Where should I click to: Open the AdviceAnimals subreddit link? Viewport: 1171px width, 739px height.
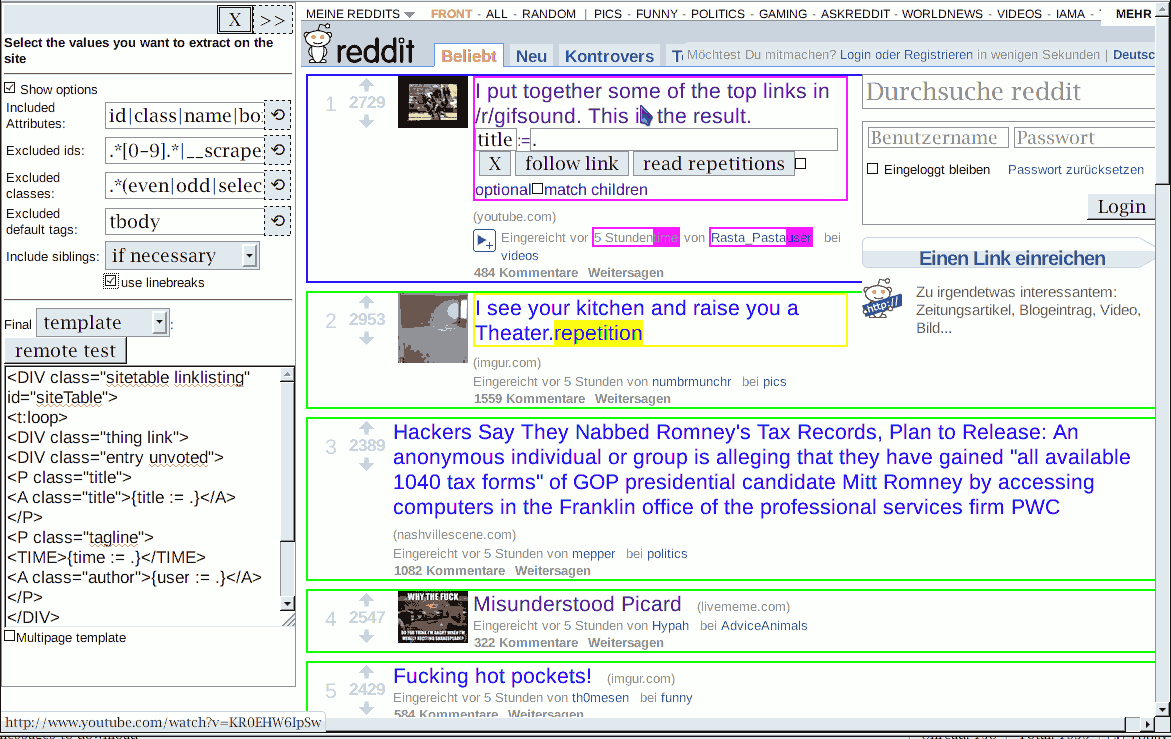764,626
